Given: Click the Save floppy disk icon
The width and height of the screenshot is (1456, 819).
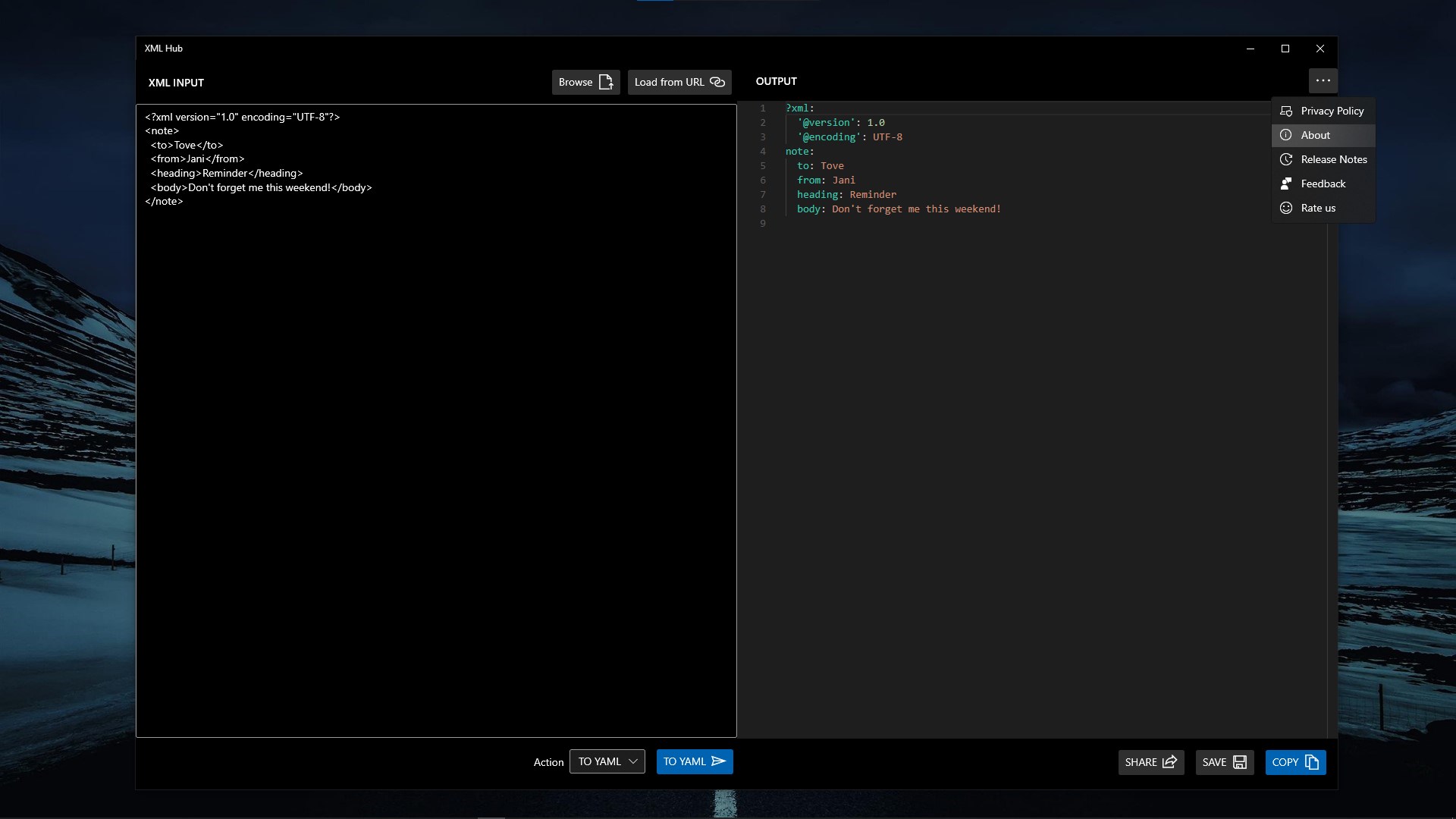Looking at the screenshot, I should 1240,762.
